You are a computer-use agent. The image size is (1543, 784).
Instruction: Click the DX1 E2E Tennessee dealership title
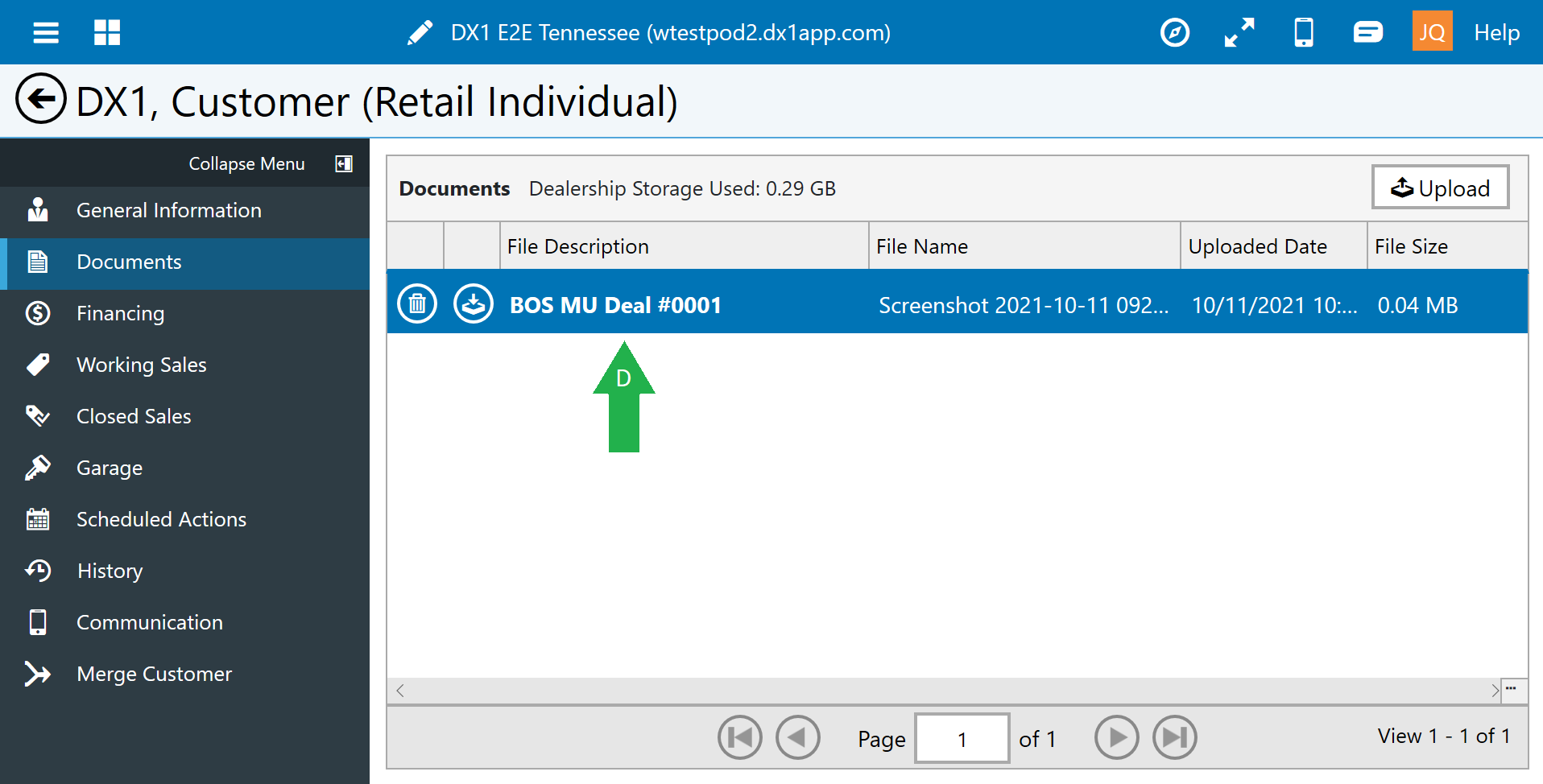tap(671, 33)
